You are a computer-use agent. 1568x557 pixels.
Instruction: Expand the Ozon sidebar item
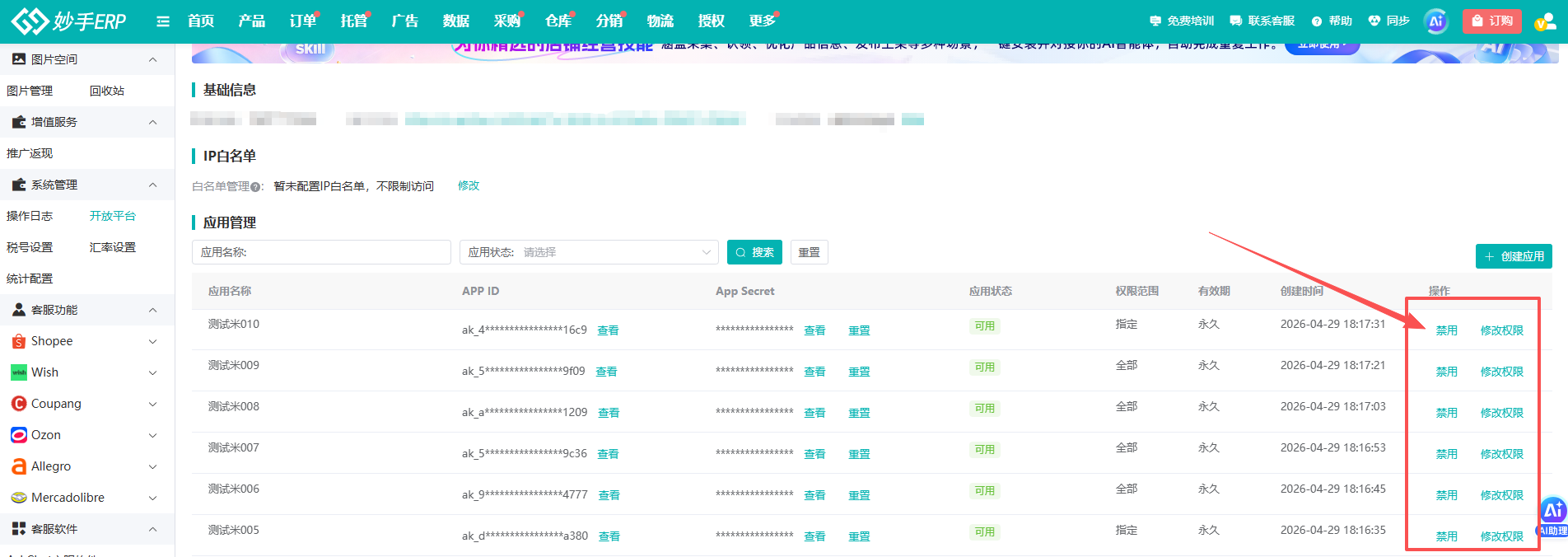coord(152,435)
